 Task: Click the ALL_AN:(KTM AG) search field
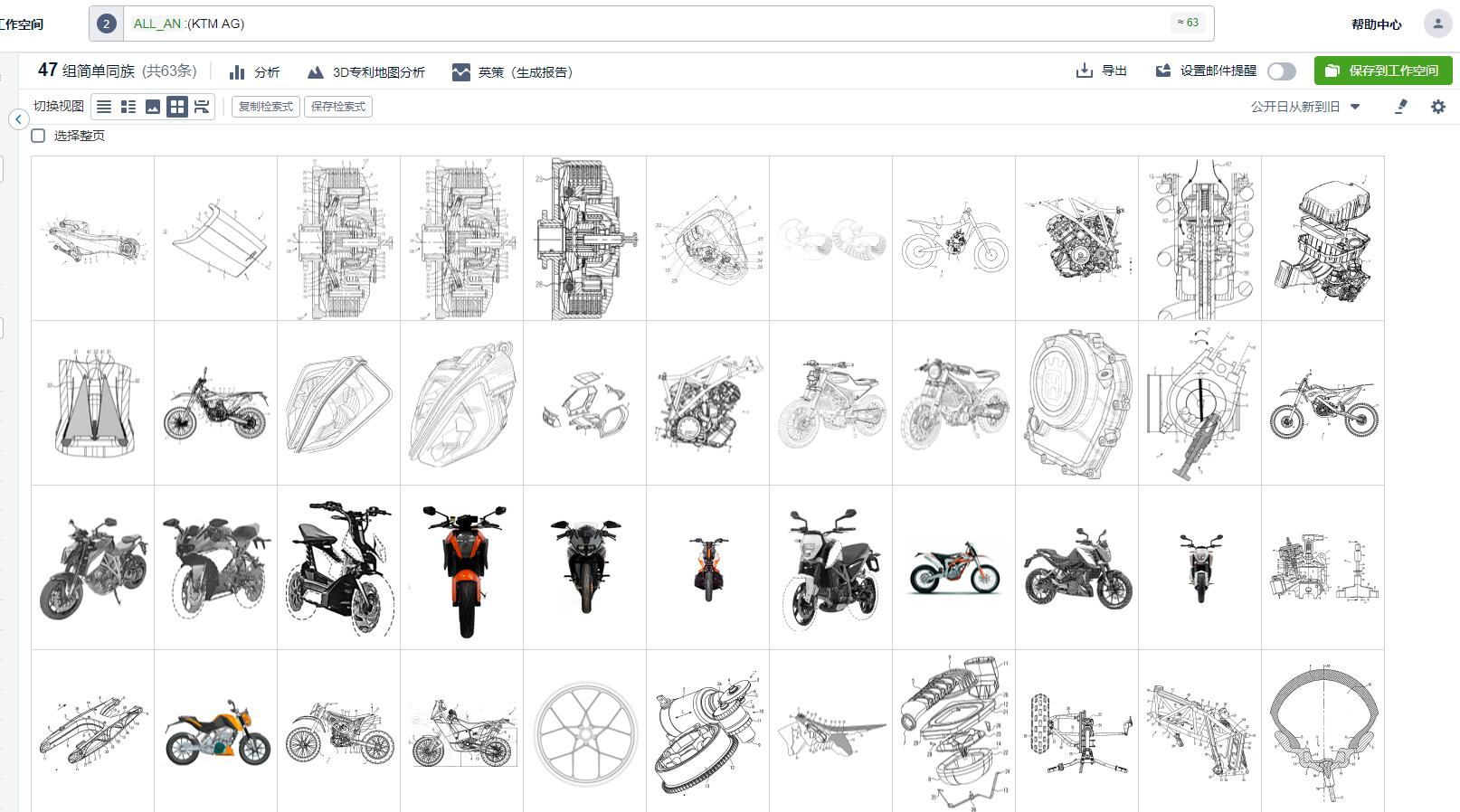pyautogui.click(x=633, y=24)
